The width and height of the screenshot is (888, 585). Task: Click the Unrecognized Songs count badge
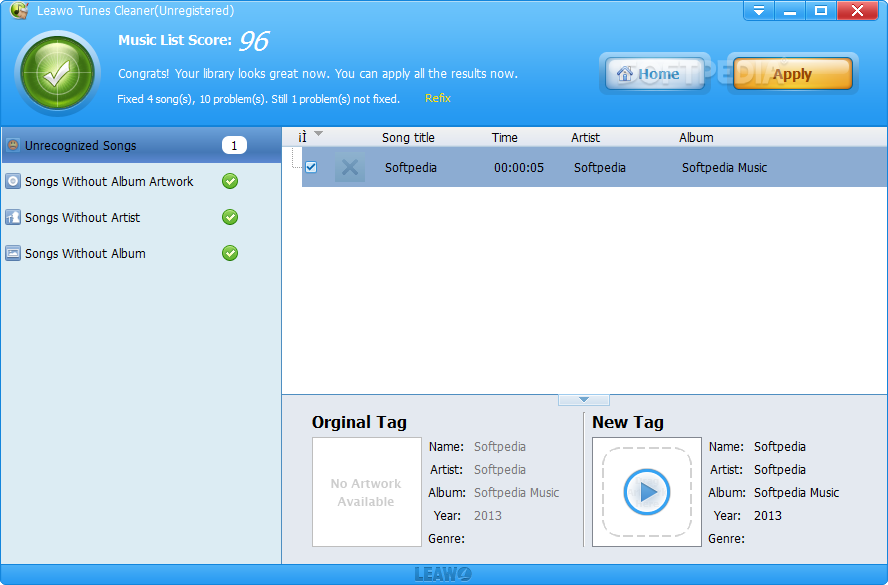coord(234,146)
